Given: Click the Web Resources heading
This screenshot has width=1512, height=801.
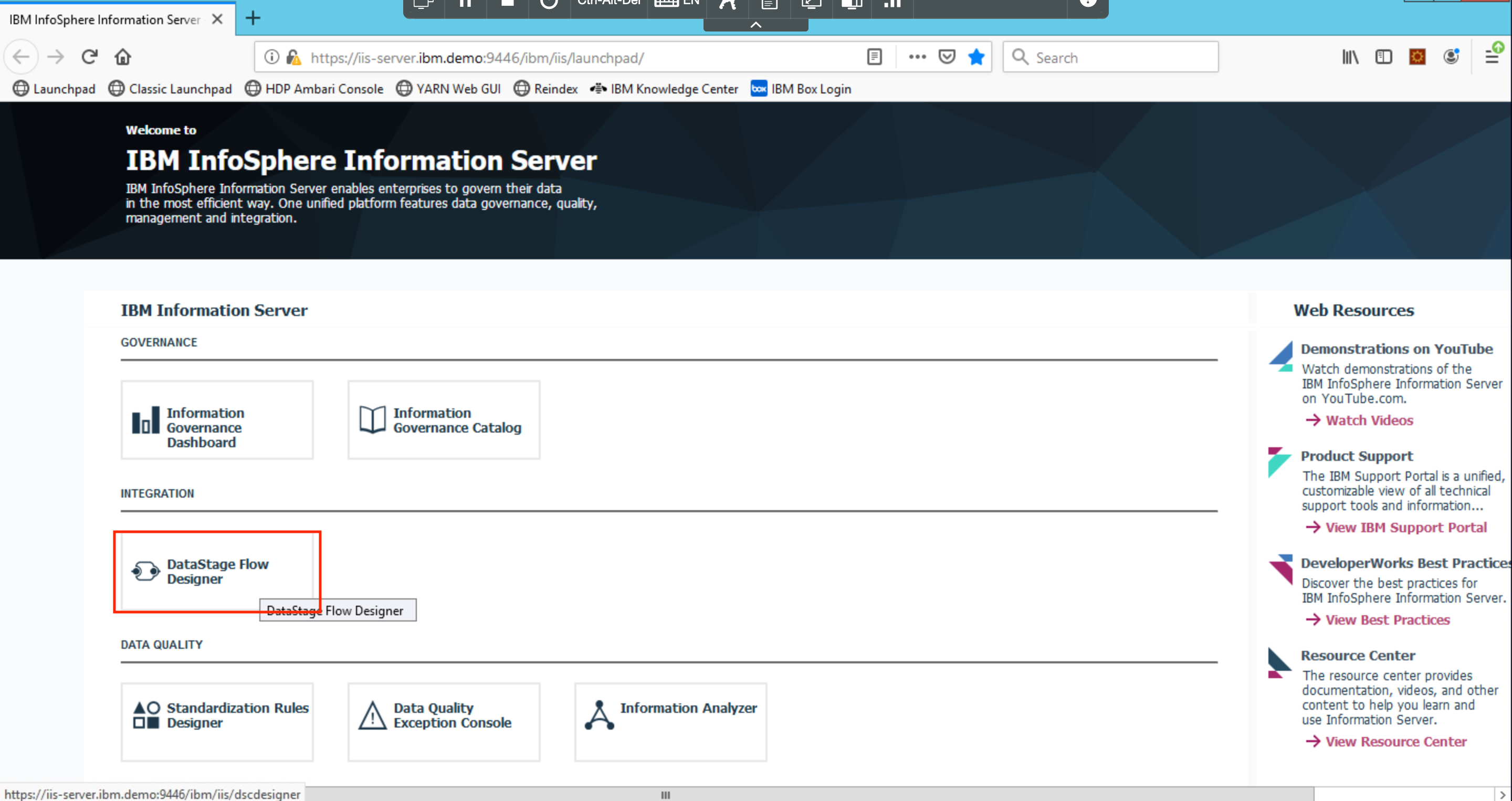Looking at the screenshot, I should click(1353, 310).
